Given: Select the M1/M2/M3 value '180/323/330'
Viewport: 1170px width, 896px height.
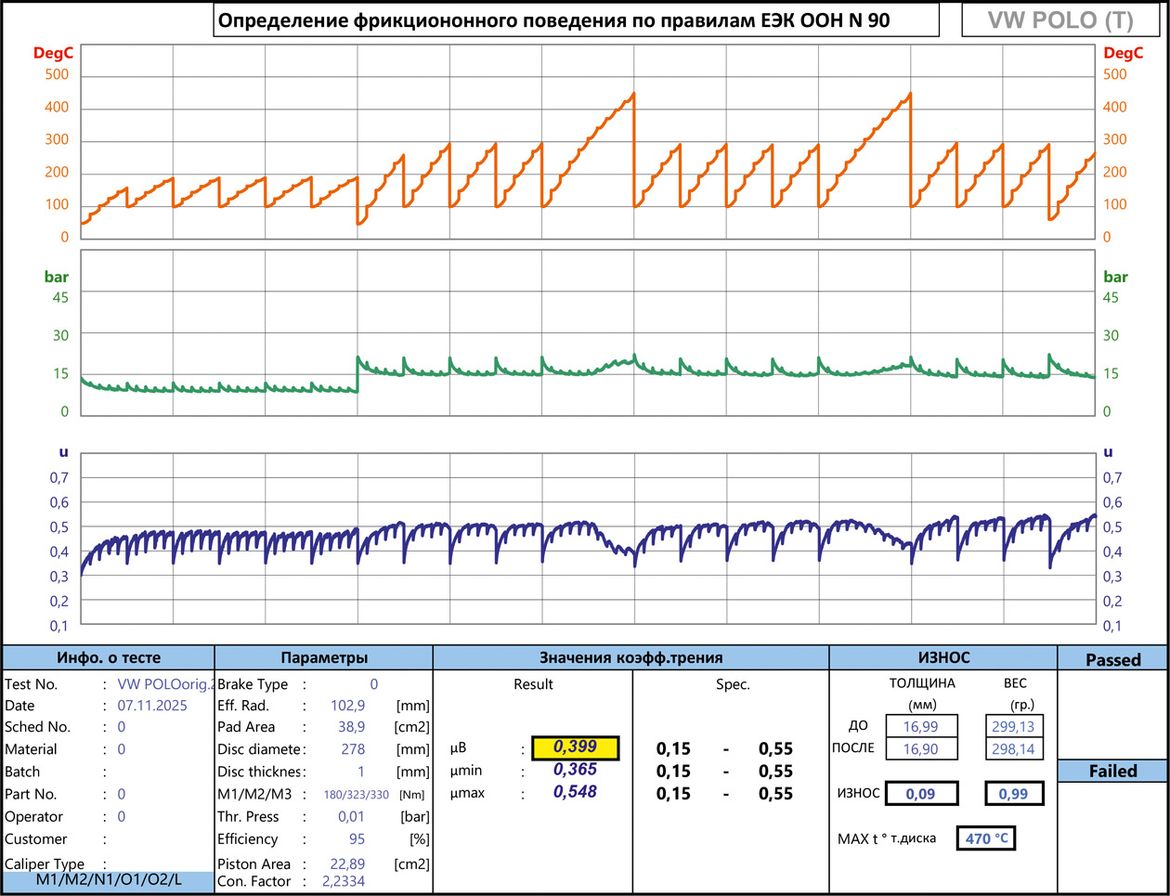Looking at the screenshot, I should coord(356,795).
